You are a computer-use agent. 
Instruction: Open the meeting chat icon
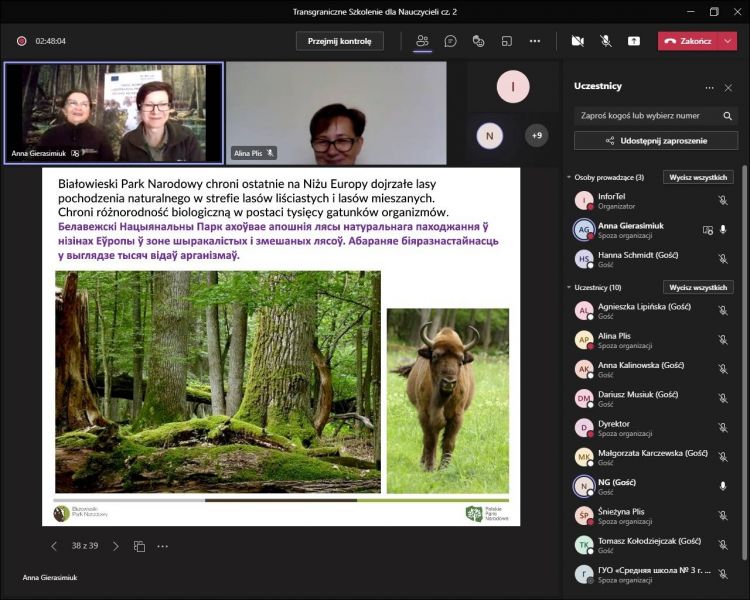click(451, 41)
